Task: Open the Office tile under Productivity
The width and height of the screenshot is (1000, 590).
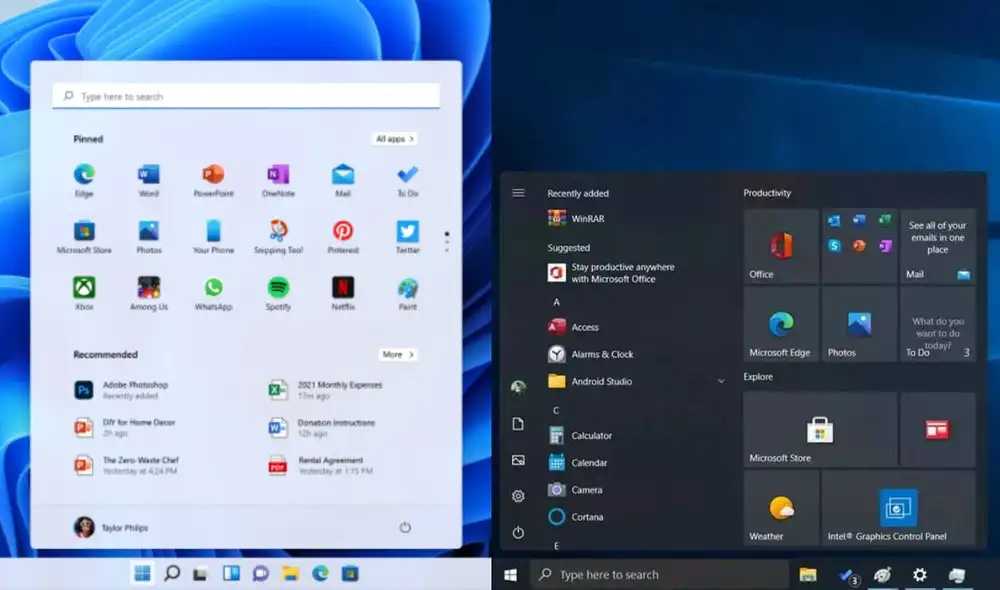Action: [780, 245]
